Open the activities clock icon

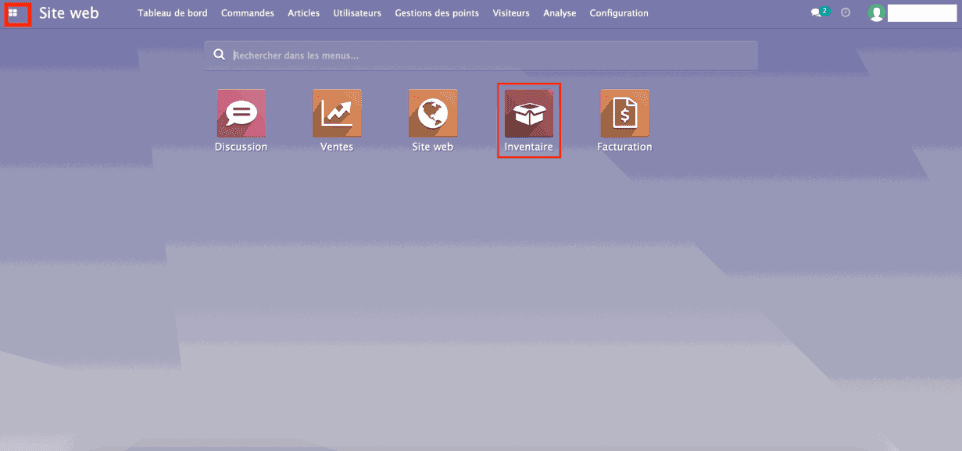(x=846, y=13)
